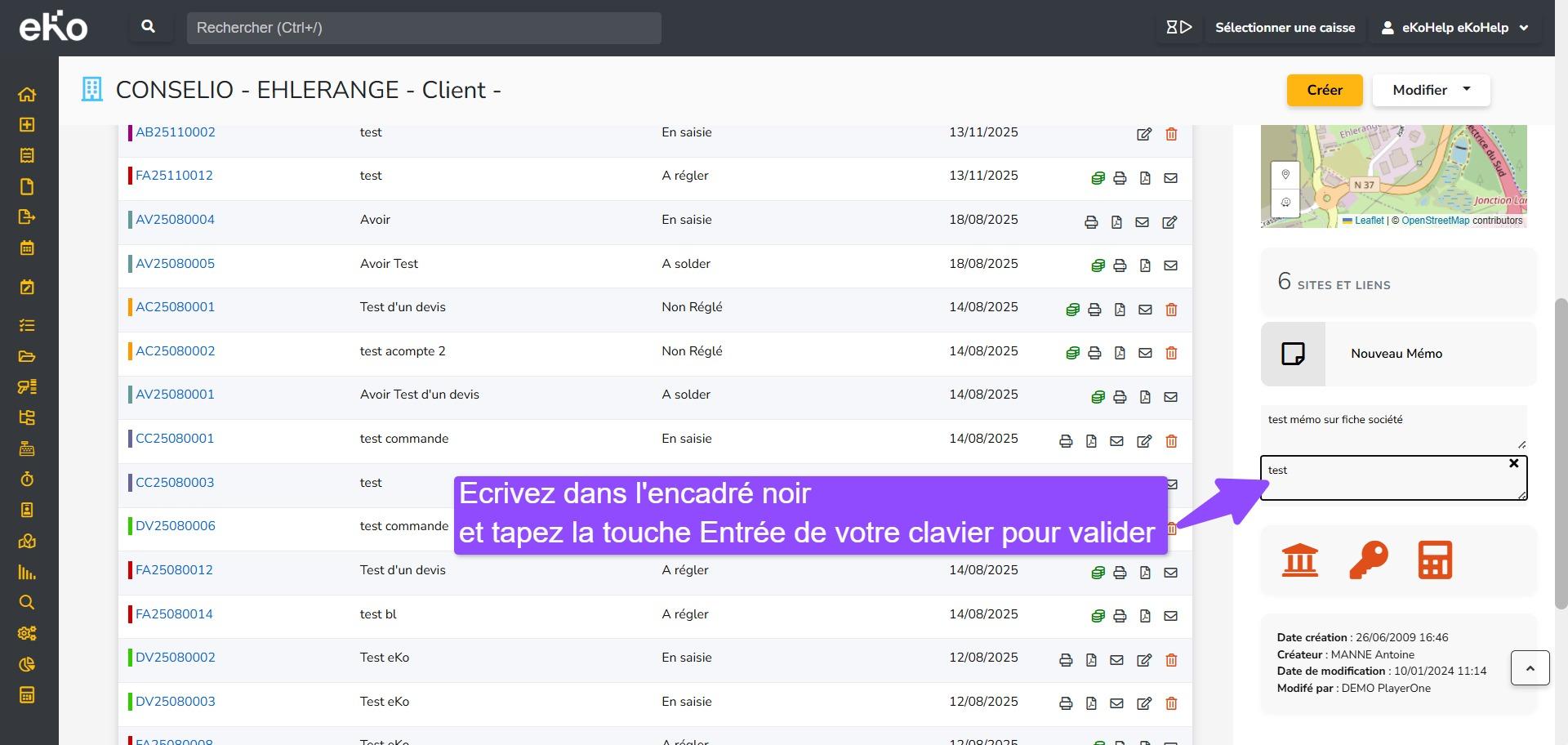Open the calculator icon in the right panel
The width and height of the screenshot is (1568, 745).
pyautogui.click(x=1435, y=560)
